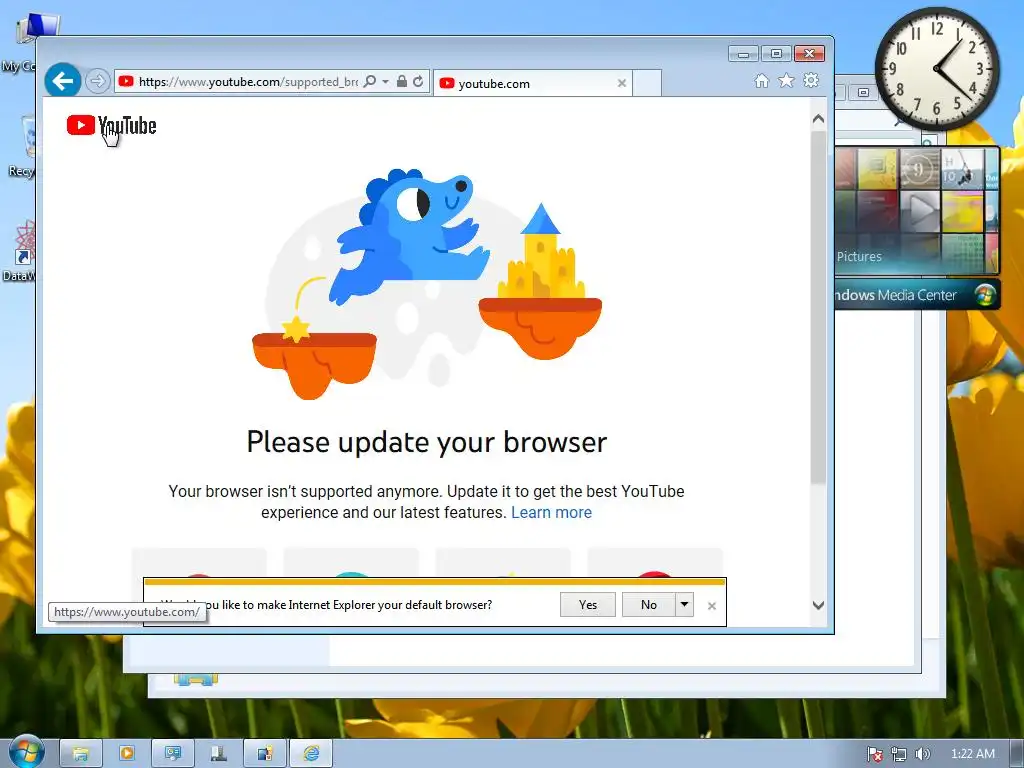Click the scroll up arrow
1024x768 pixels.
click(x=818, y=120)
